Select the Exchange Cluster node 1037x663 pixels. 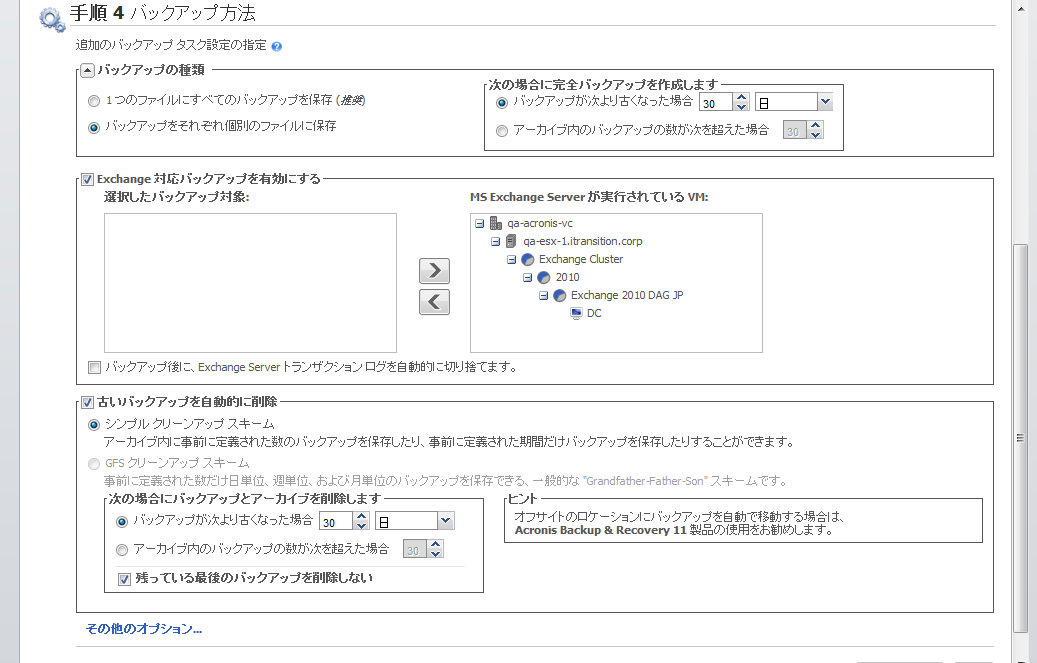point(580,259)
